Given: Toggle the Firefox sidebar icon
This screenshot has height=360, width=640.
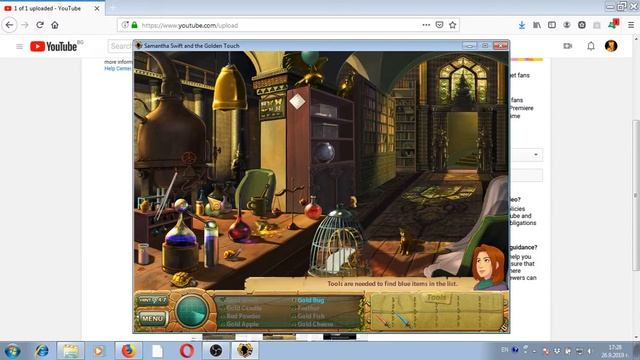Looking at the screenshot, I should (x=552, y=25).
